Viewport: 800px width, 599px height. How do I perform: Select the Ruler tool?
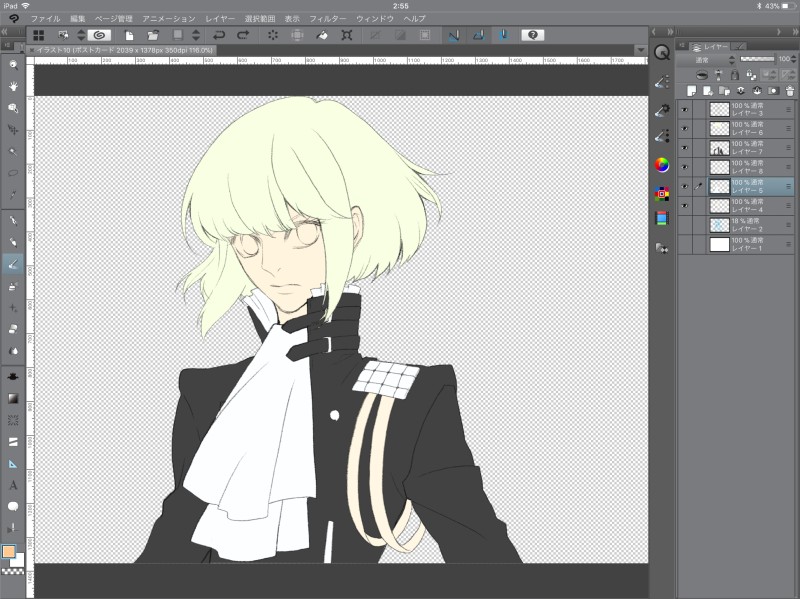pyautogui.click(x=13, y=464)
